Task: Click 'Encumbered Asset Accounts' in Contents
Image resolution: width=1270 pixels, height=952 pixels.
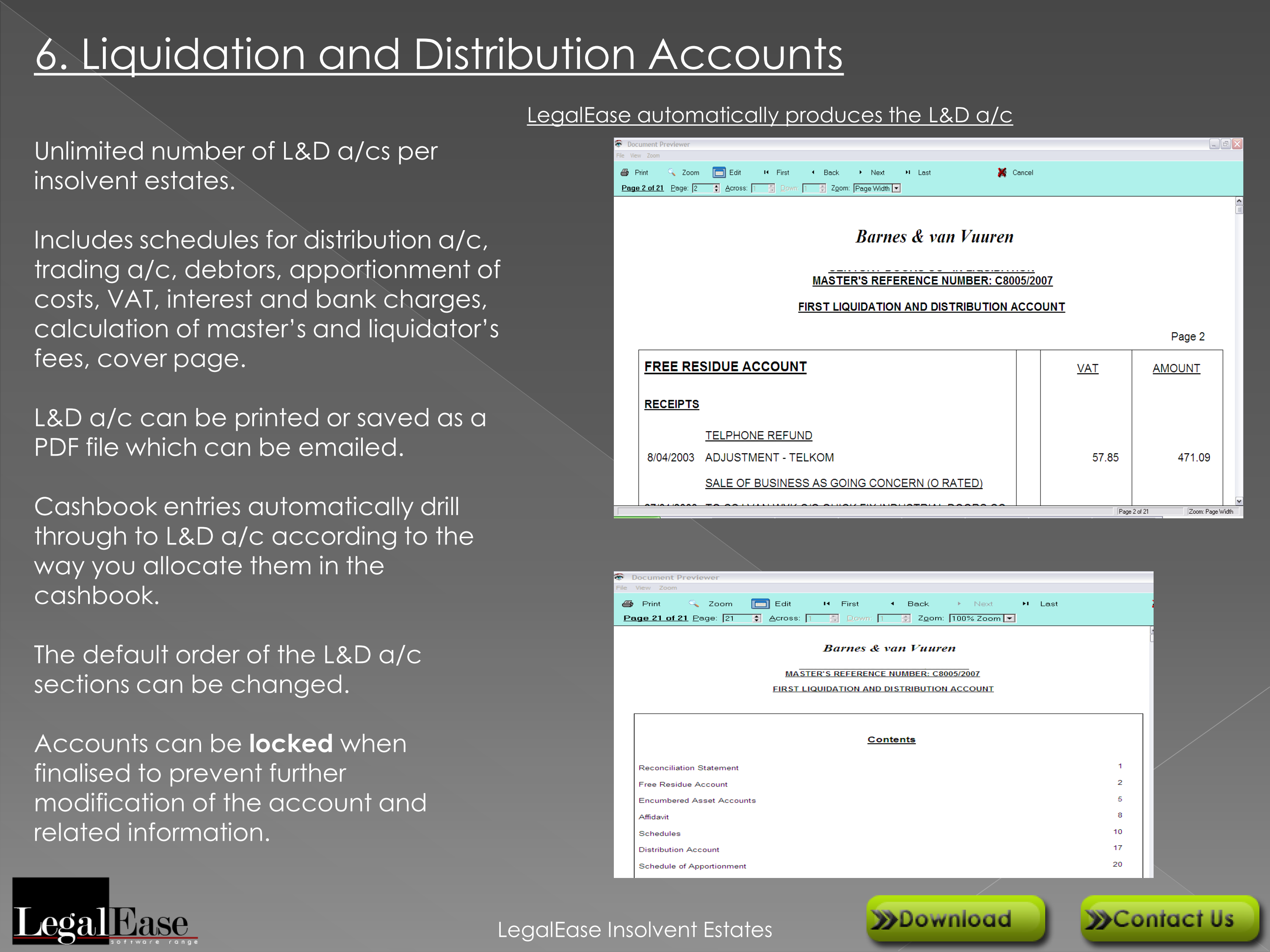Action: [x=697, y=801]
